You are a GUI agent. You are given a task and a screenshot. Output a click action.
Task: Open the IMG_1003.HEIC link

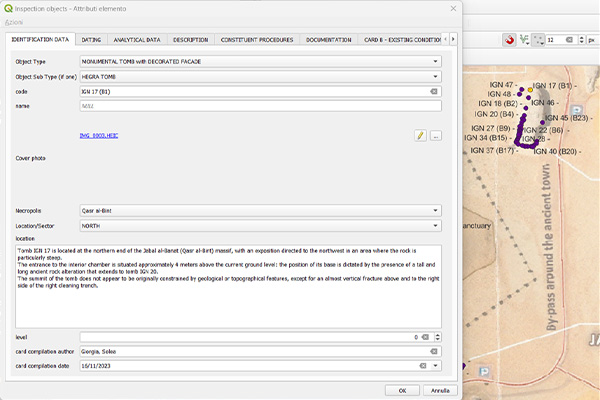pos(99,135)
